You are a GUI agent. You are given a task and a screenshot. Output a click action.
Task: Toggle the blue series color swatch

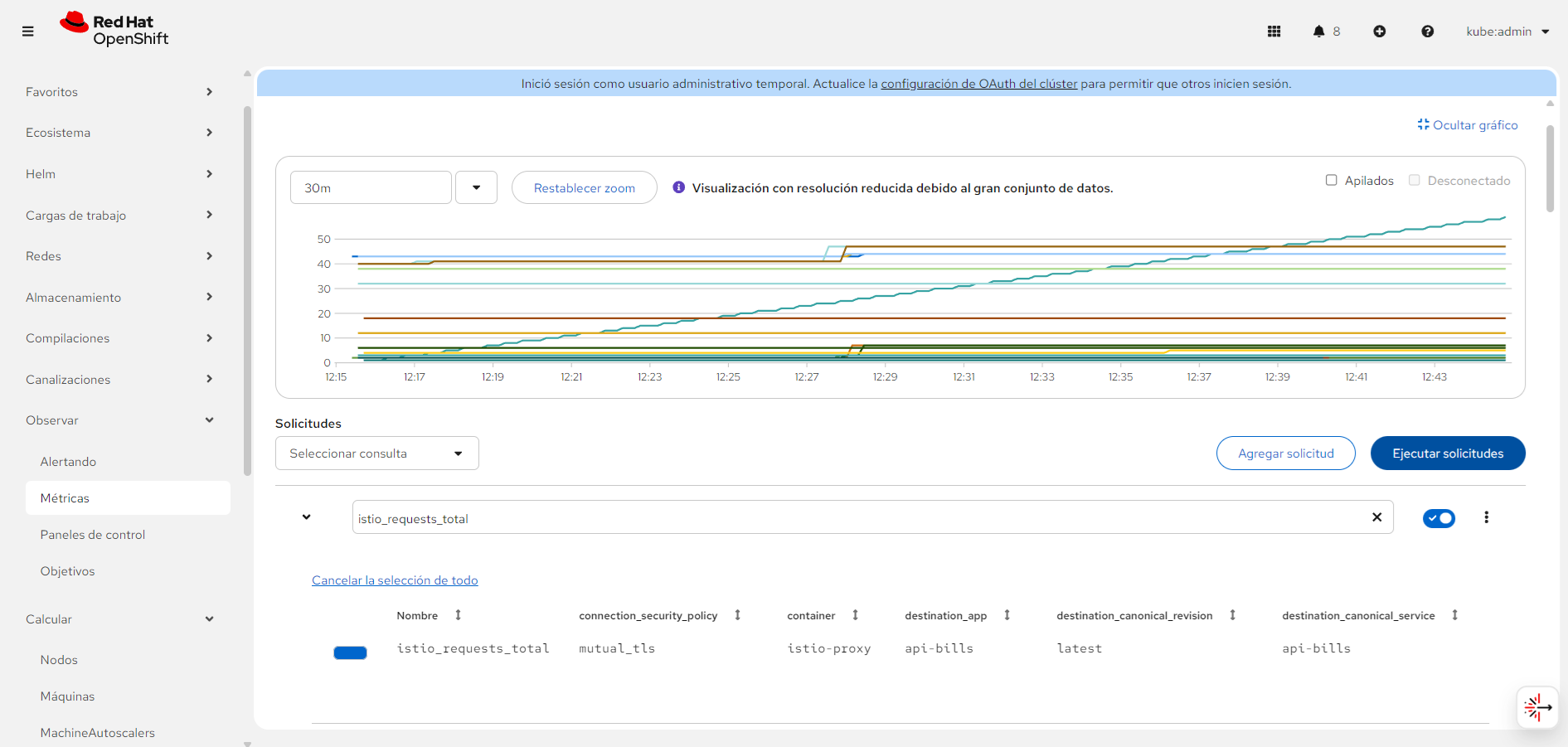point(350,652)
